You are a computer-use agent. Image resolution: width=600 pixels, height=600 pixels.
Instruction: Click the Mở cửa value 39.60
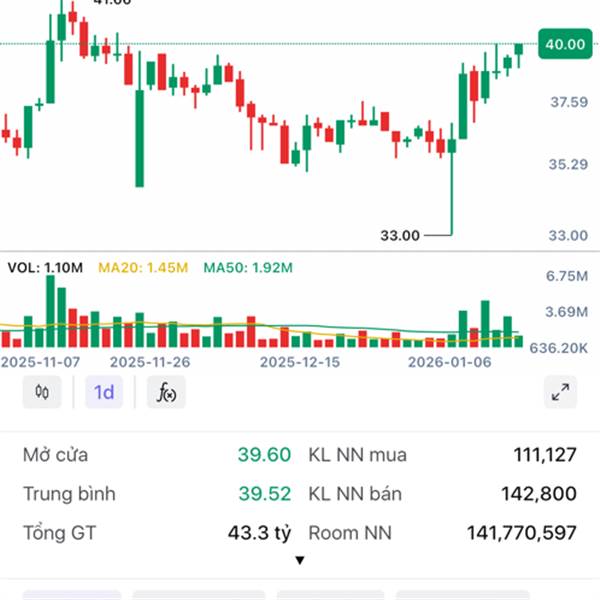(264, 455)
